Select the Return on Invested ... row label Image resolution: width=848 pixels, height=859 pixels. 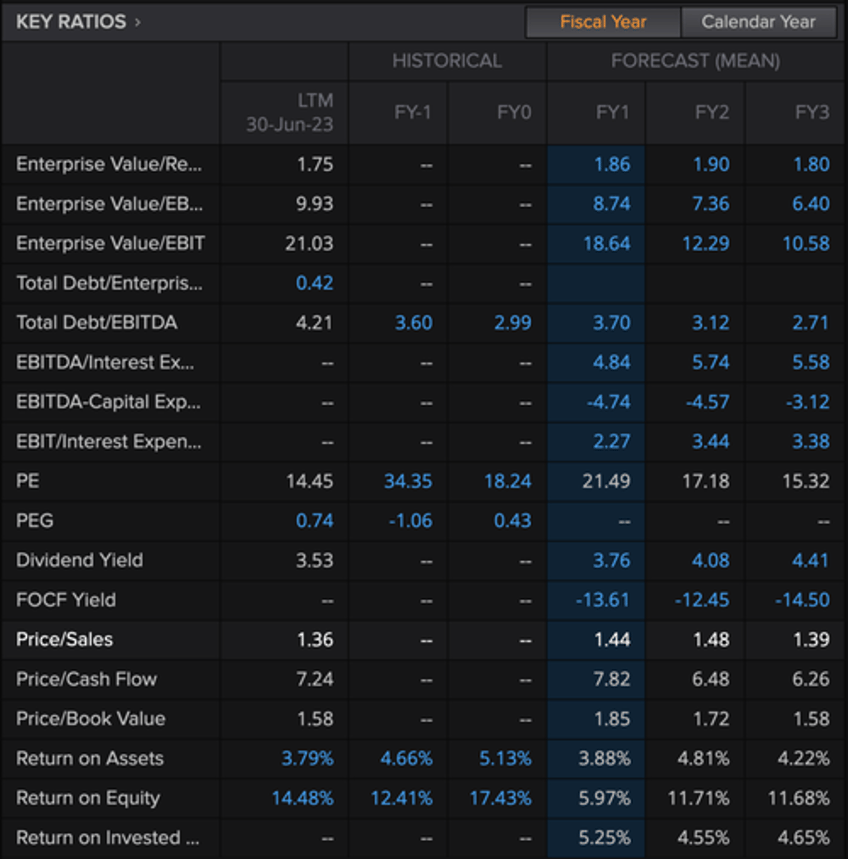107,838
